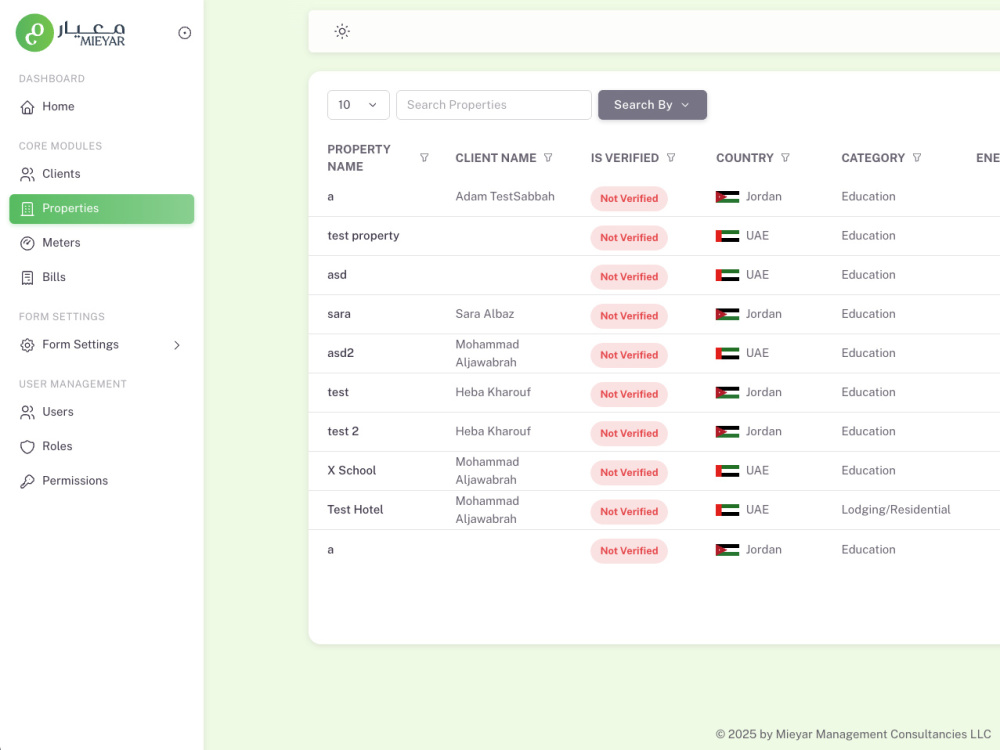Click the Mieyar logo
Image resolution: width=1000 pixels, height=750 pixels.
coord(71,33)
